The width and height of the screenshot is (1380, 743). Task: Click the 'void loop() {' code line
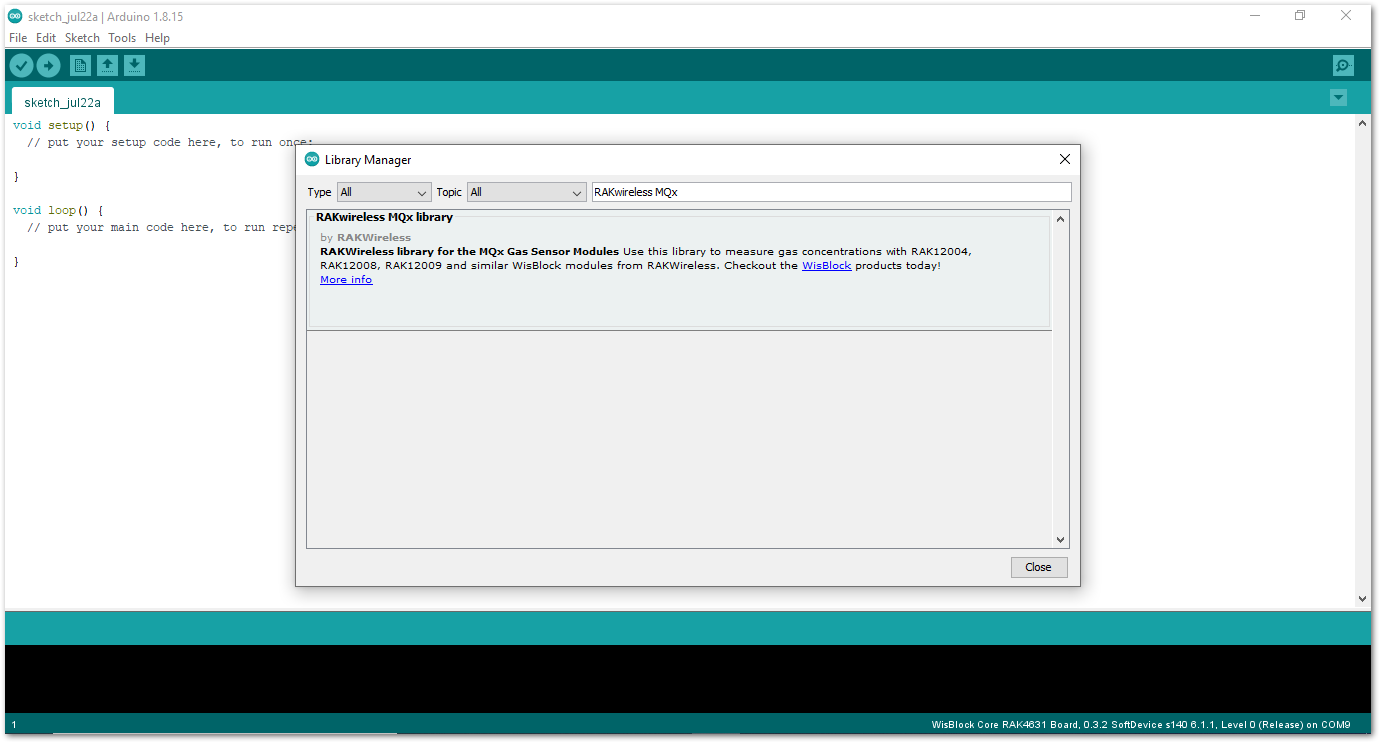[x=58, y=211]
